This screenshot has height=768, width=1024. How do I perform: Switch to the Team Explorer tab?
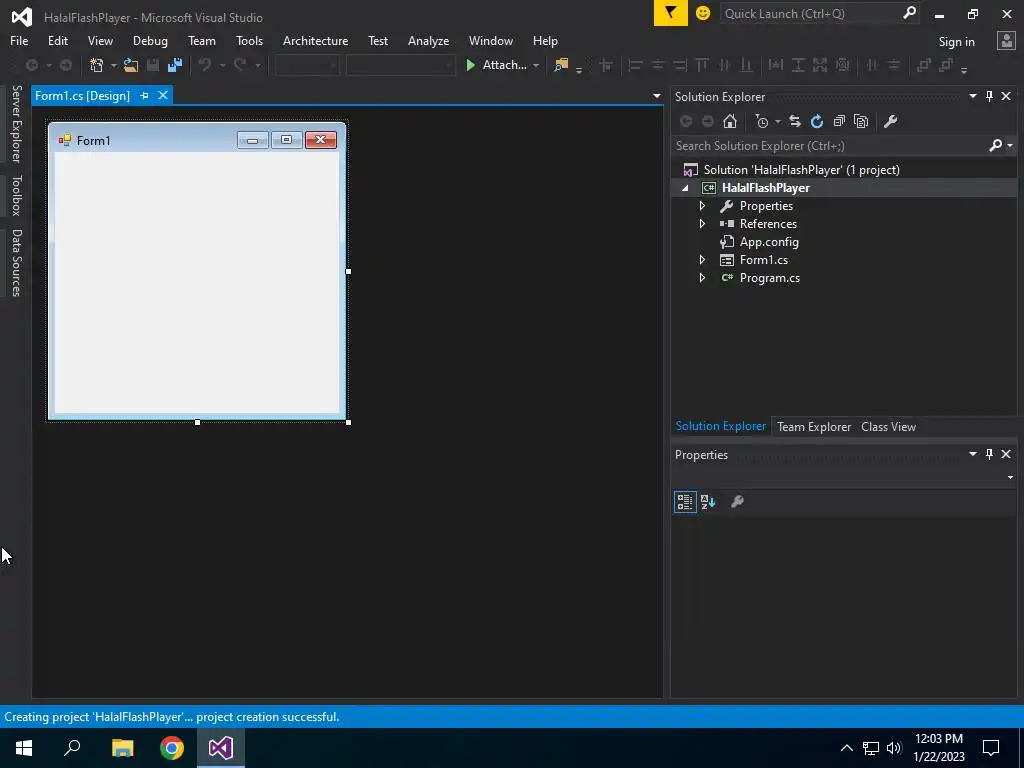(x=814, y=426)
